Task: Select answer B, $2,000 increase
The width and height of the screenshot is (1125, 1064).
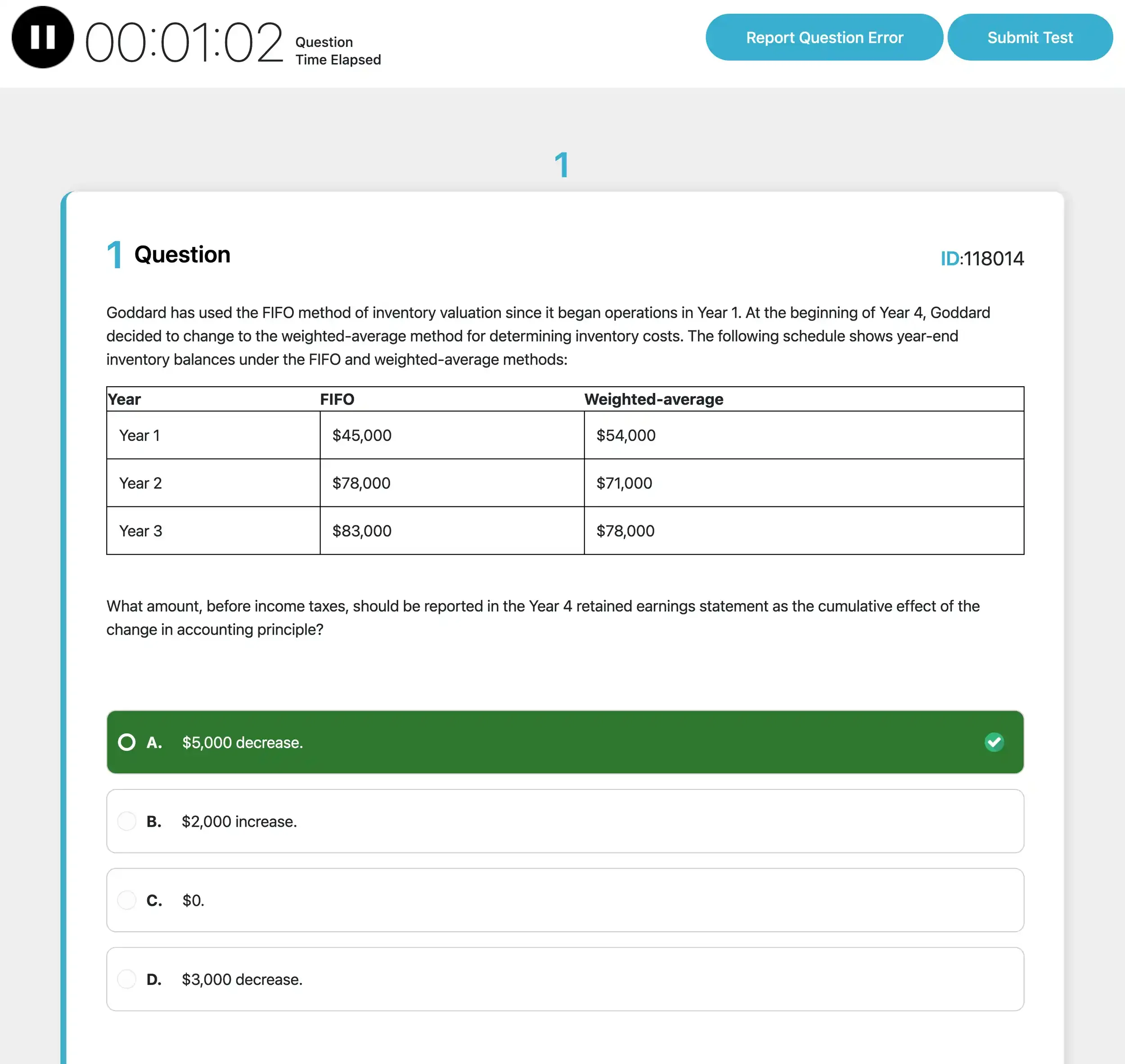Action: tap(238, 821)
